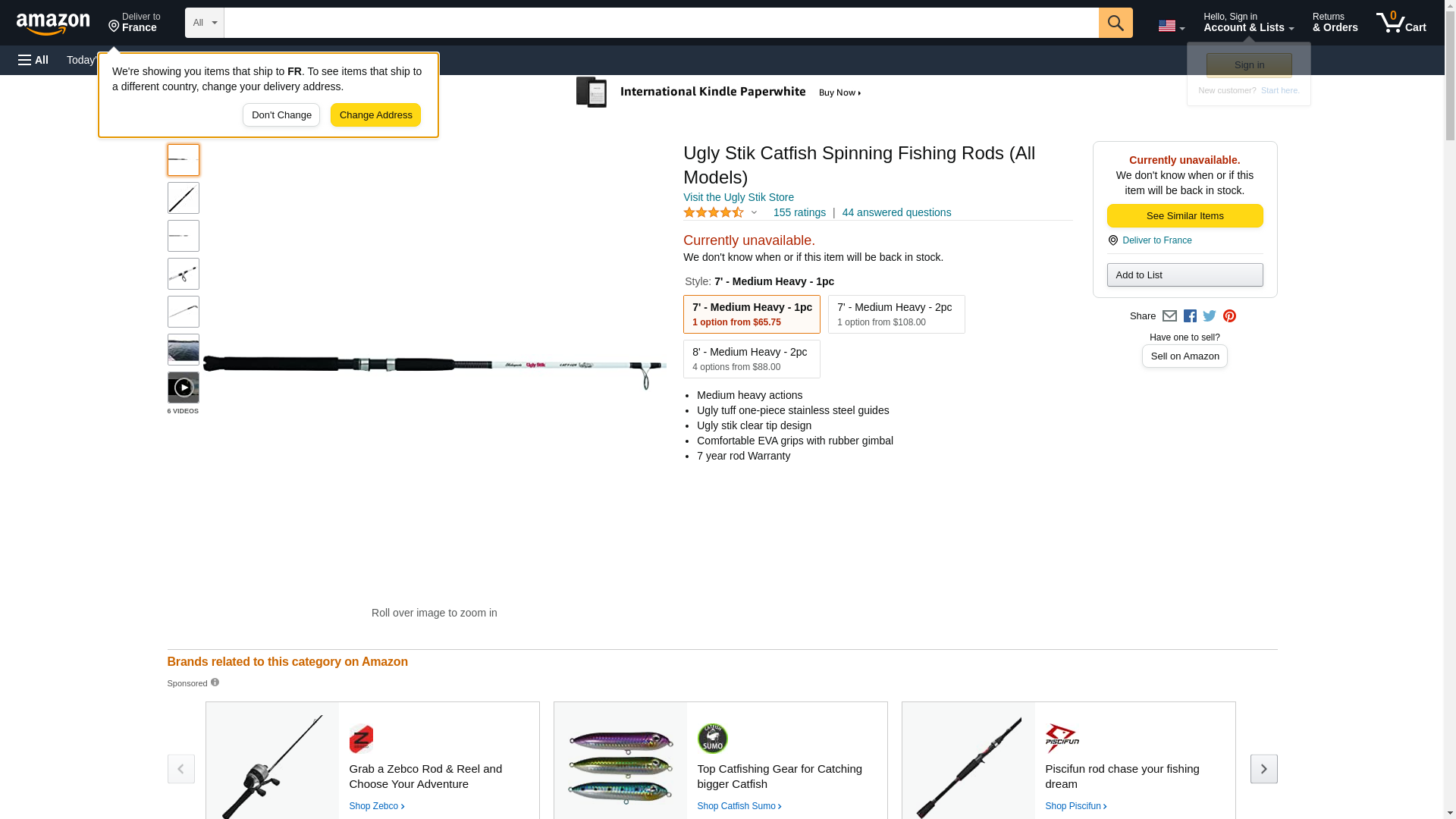The width and height of the screenshot is (1456, 819).
Task: Click the Amazon logo icon
Action: coord(53,24)
